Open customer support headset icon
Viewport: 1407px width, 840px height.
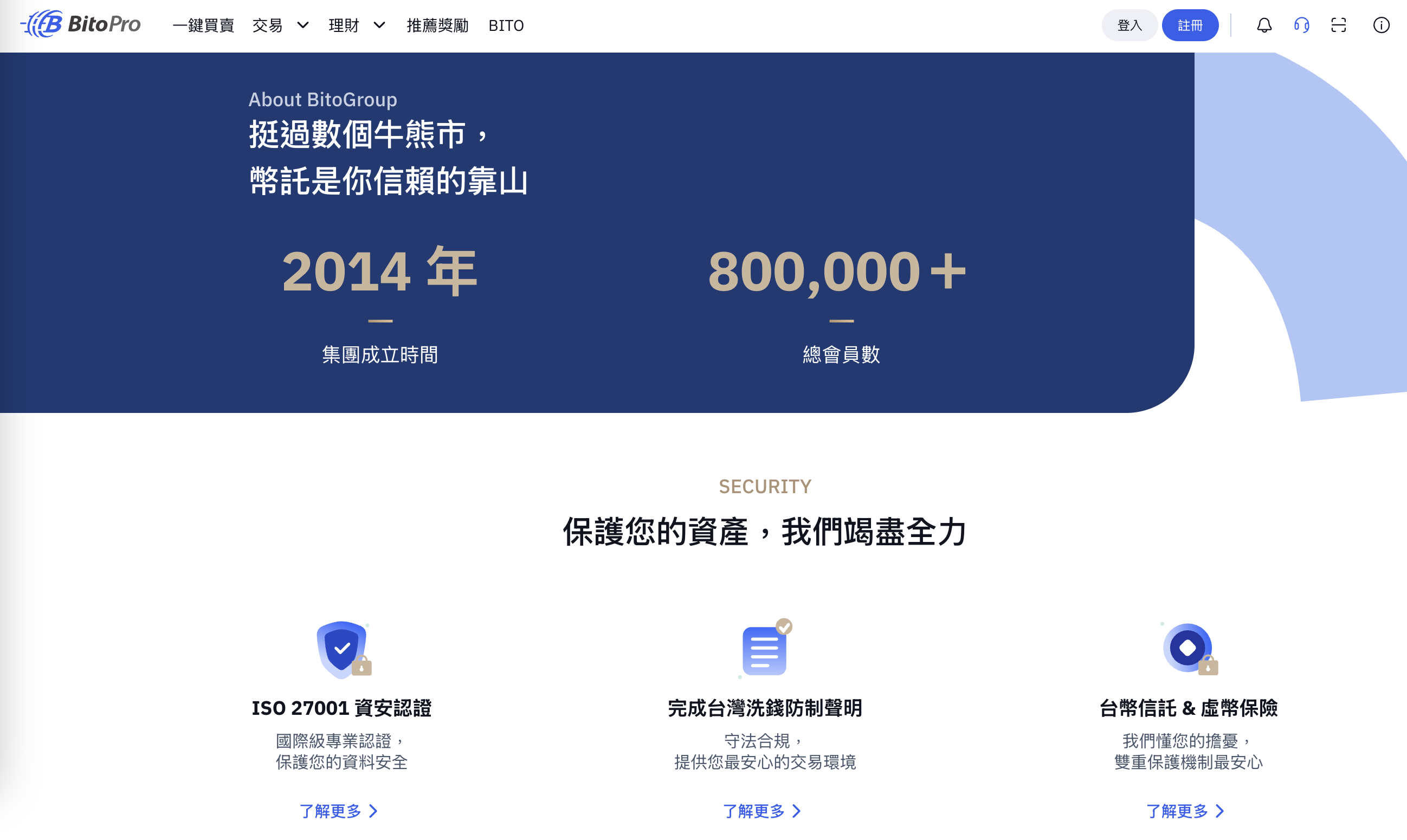[x=1301, y=25]
